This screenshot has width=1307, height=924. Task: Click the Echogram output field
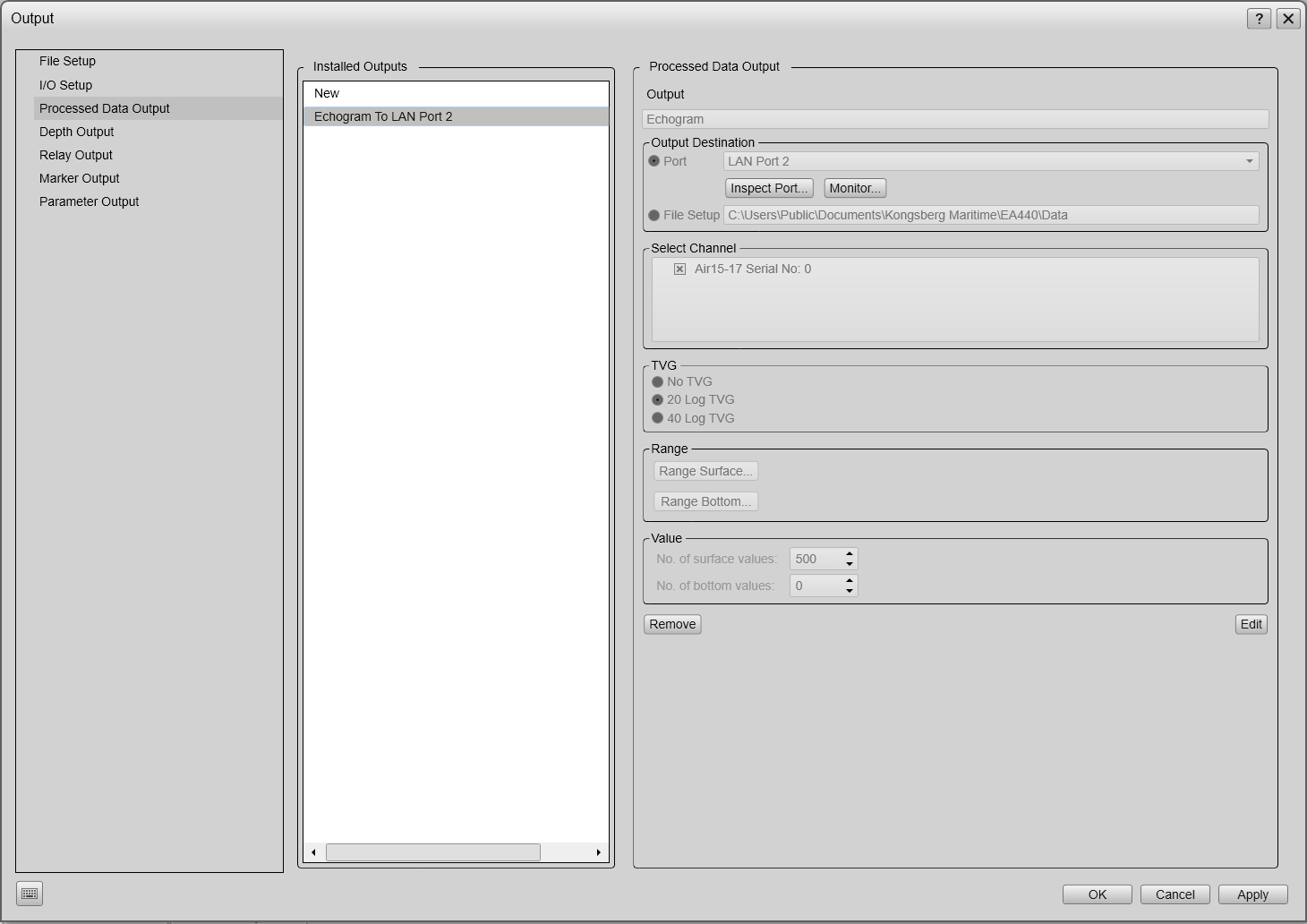(x=955, y=119)
